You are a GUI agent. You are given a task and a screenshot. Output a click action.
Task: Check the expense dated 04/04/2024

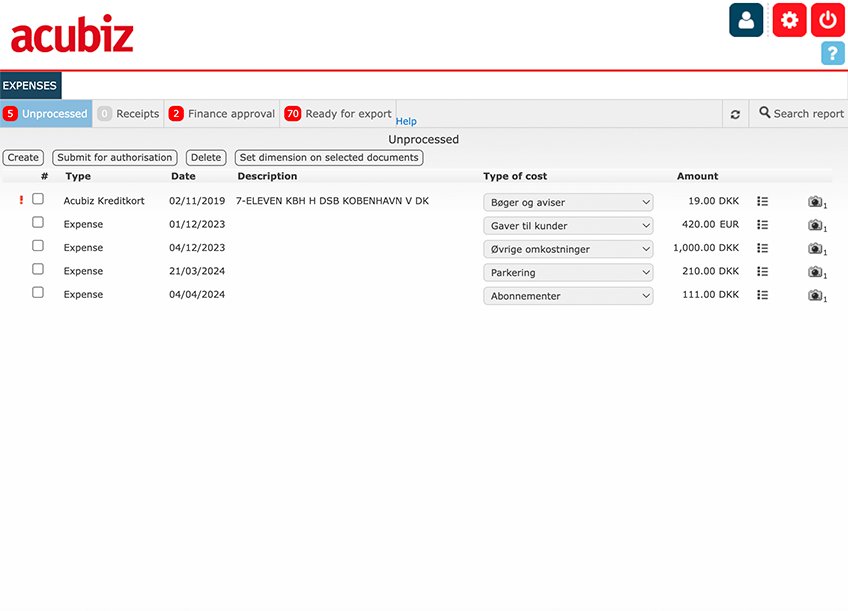pos(38,293)
